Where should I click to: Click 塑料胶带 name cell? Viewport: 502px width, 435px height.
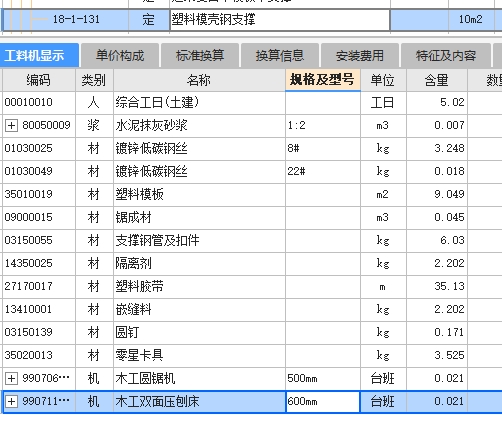[199, 286]
